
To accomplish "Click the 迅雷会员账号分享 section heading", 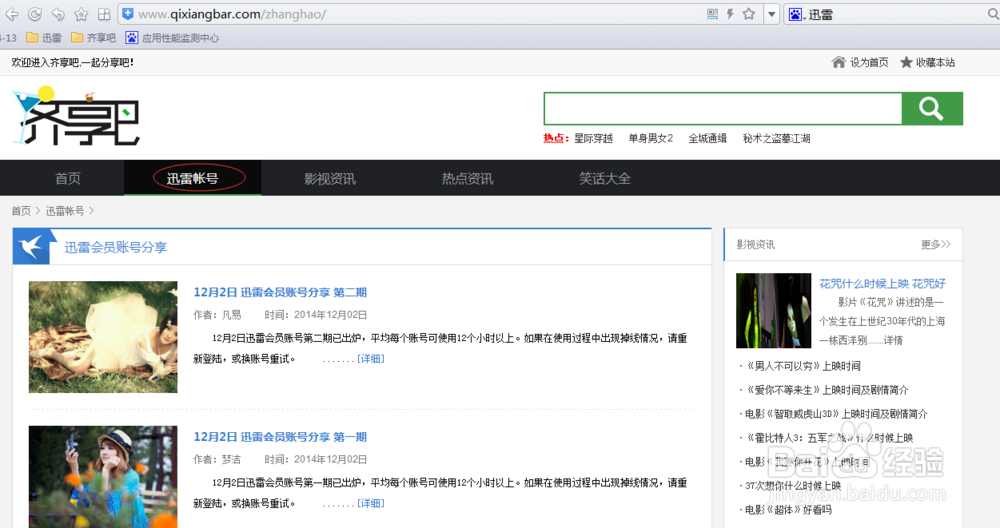I will (115, 247).
